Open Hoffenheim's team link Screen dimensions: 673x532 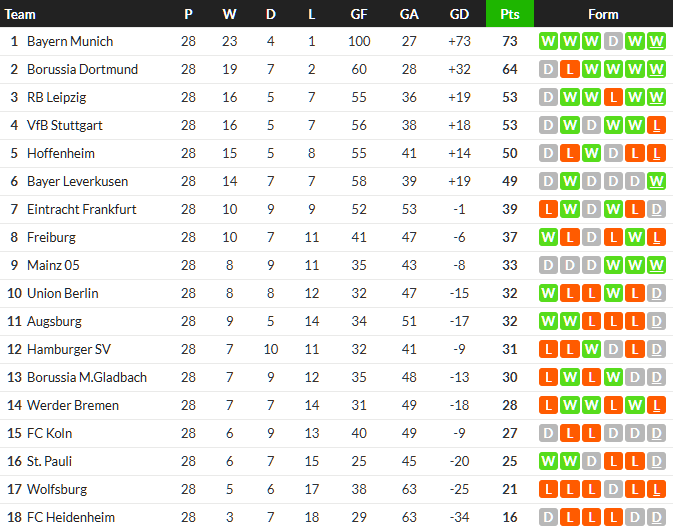click(61, 154)
